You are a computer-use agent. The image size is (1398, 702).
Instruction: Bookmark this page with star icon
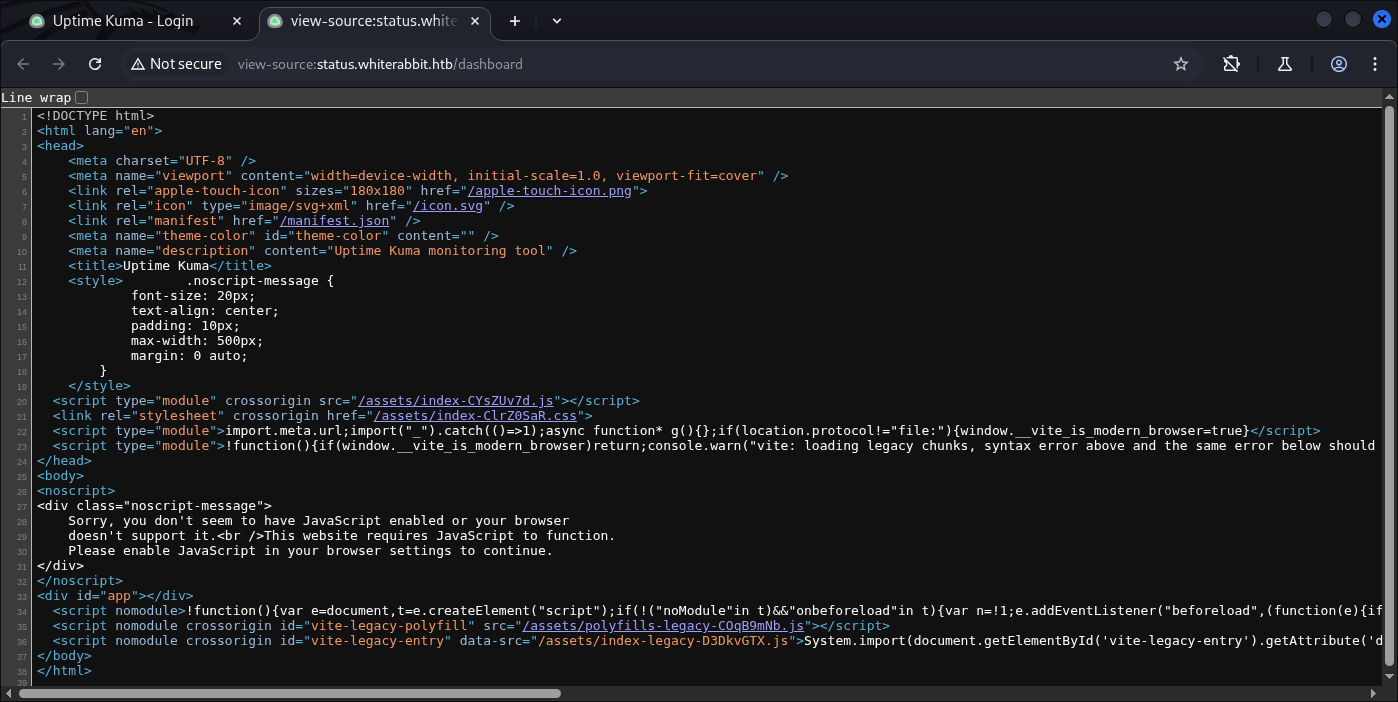[x=1181, y=64]
